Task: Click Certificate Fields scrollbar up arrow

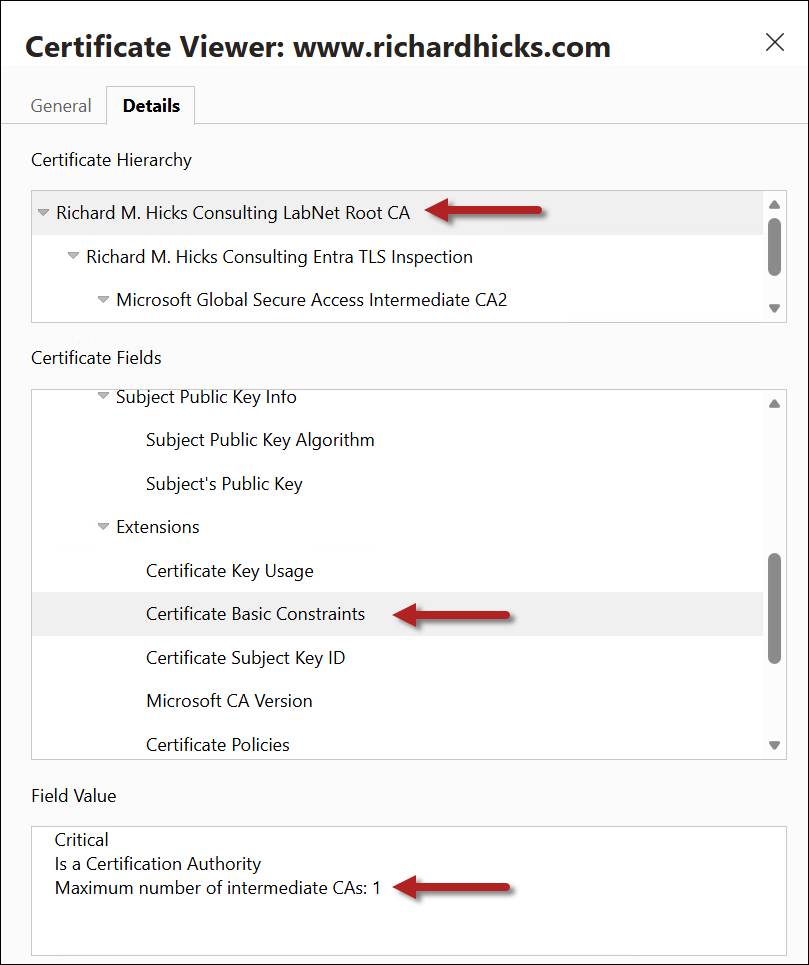Action: (775, 404)
